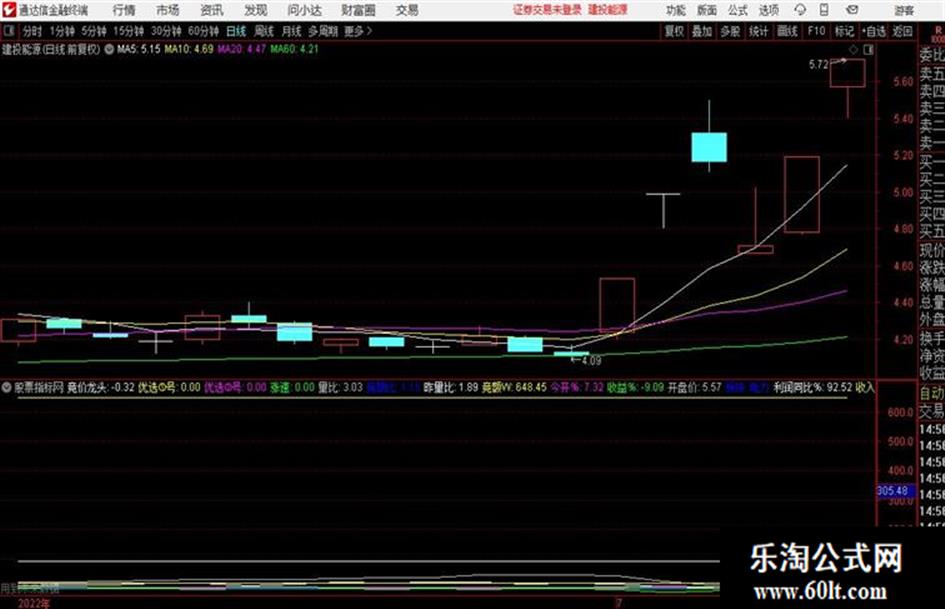Click the MA5: 5.15 indicator value

139,49
